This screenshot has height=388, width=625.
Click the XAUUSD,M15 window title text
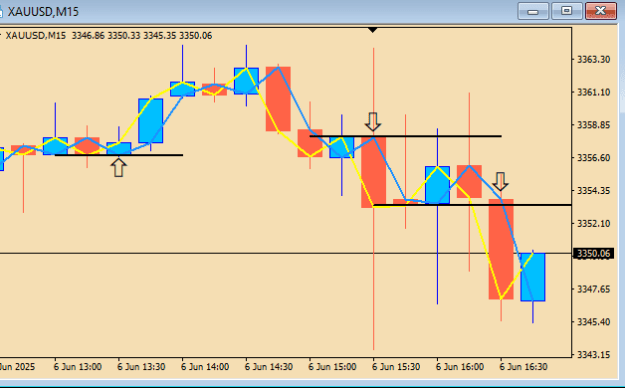(x=43, y=12)
